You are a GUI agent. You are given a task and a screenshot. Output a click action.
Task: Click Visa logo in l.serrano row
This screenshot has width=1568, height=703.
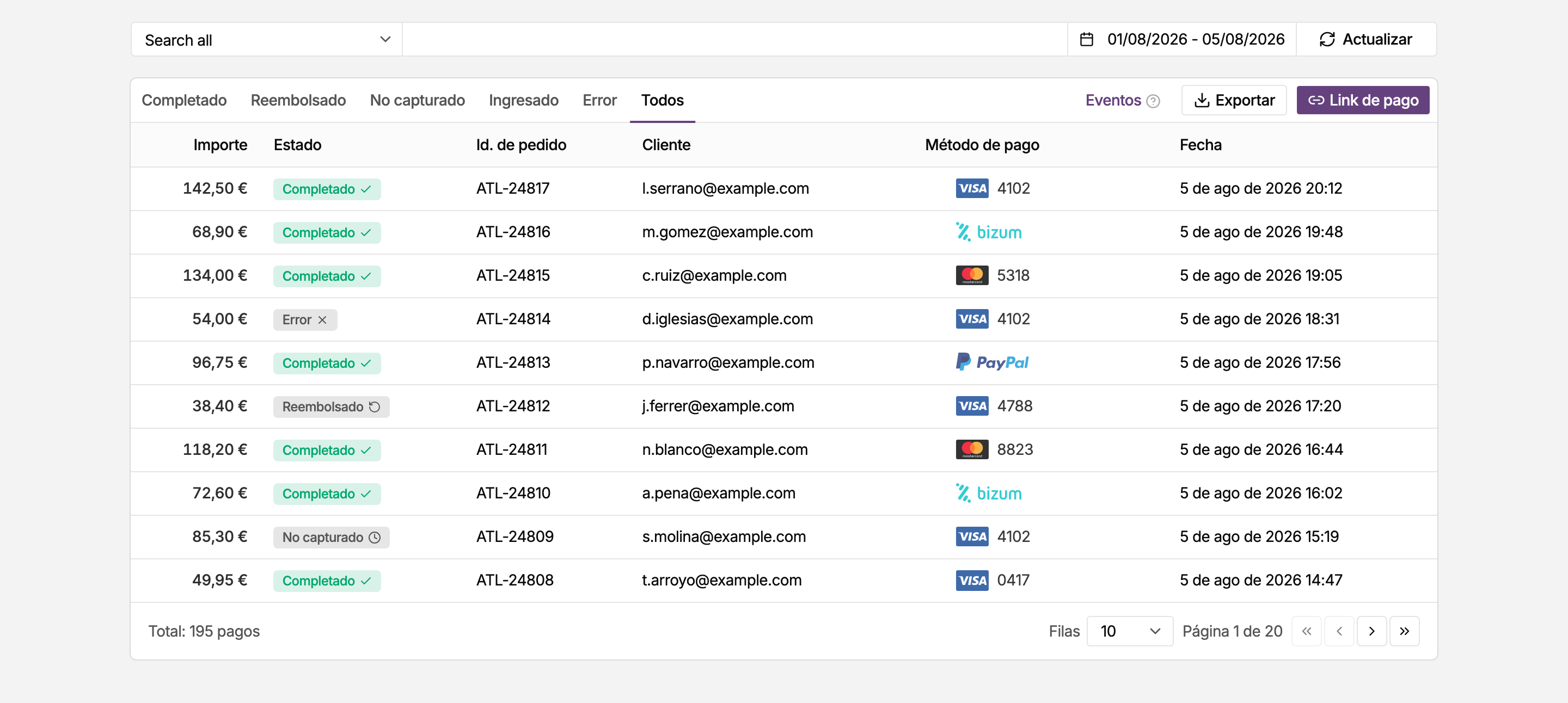(x=972, y=188)
